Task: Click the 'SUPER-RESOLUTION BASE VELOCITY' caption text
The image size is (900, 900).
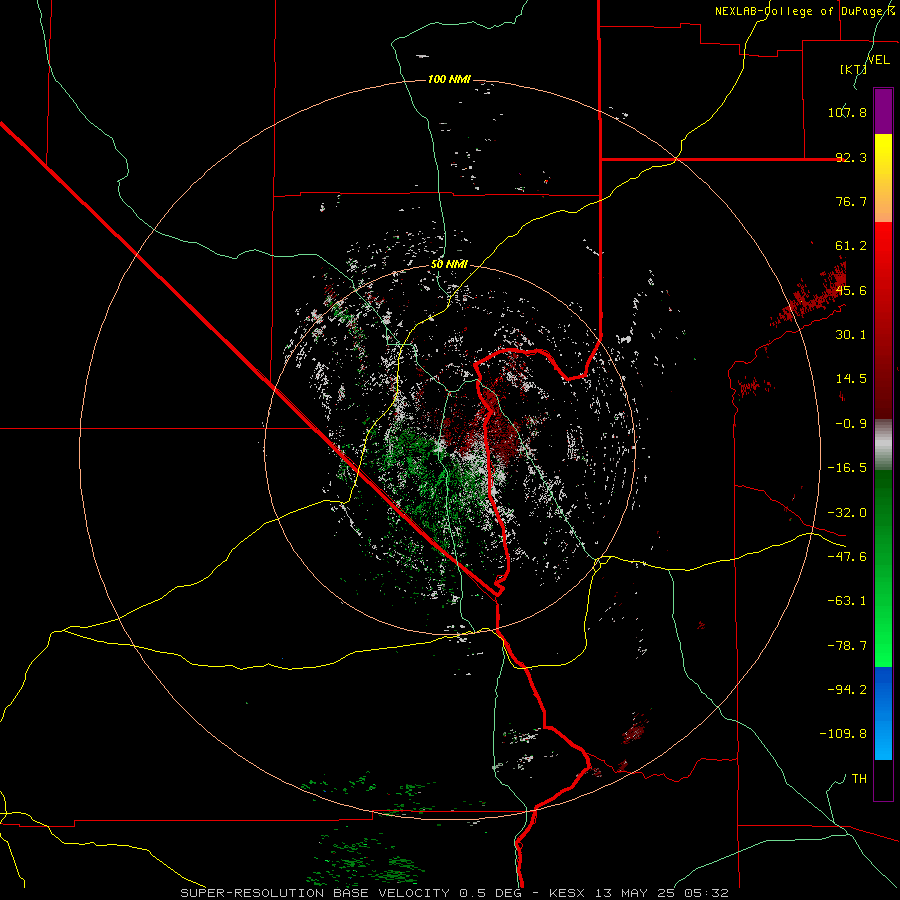Action: click(317, 893)
